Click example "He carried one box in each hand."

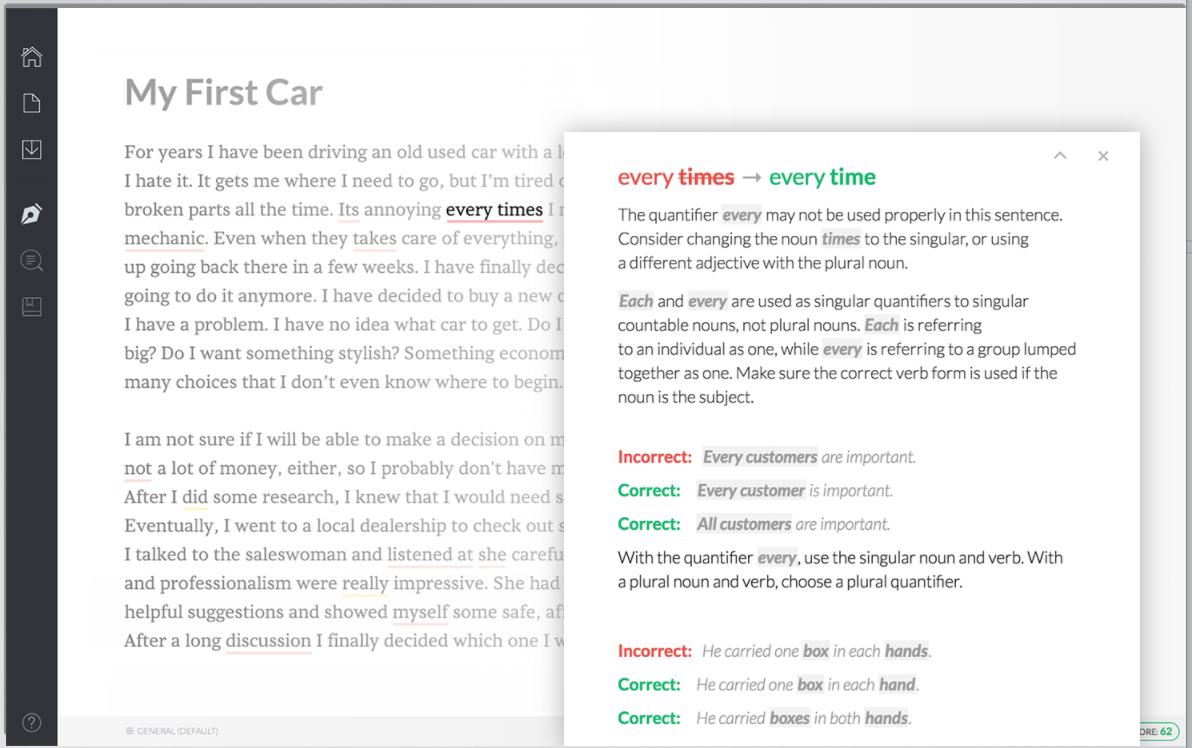pyautogui.click(x=807, y=685)
